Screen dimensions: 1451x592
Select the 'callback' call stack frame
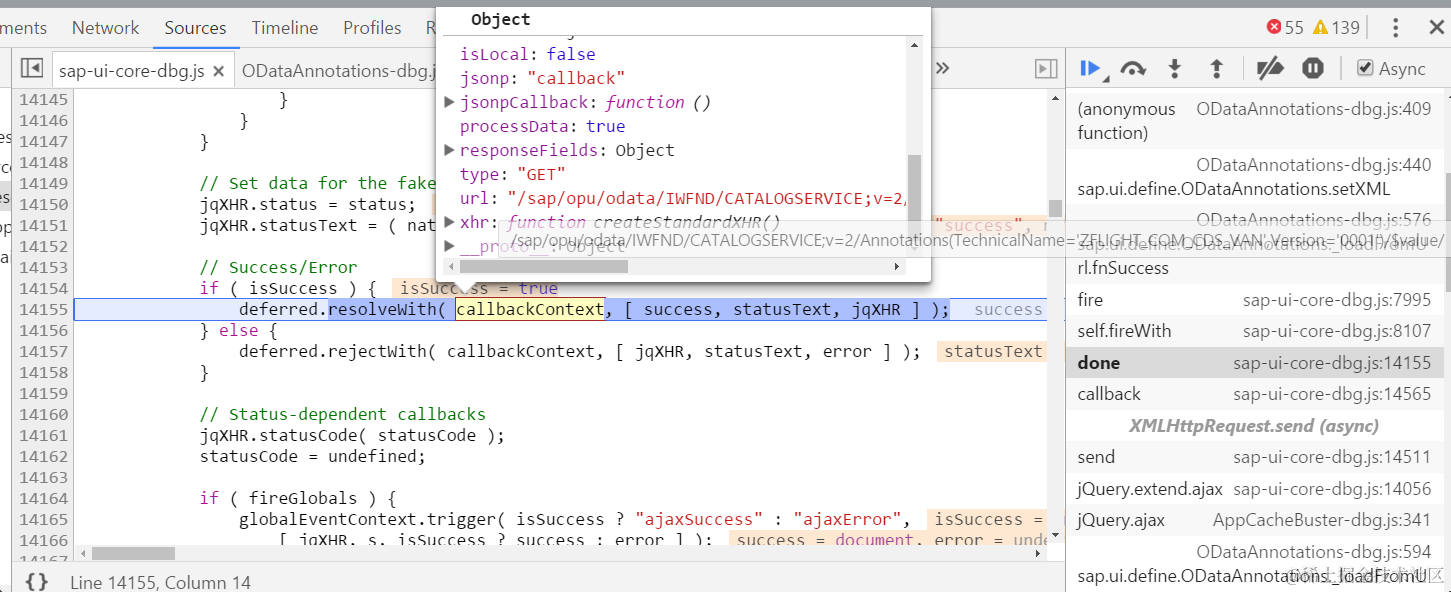pyautogui.click(x=1254, y=394)
